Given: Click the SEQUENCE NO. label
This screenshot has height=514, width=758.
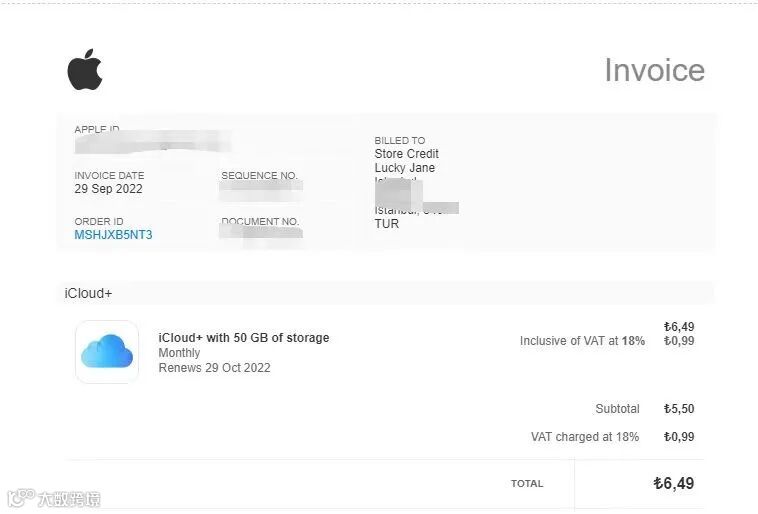Looking at the screenshot, I should 260,176.
